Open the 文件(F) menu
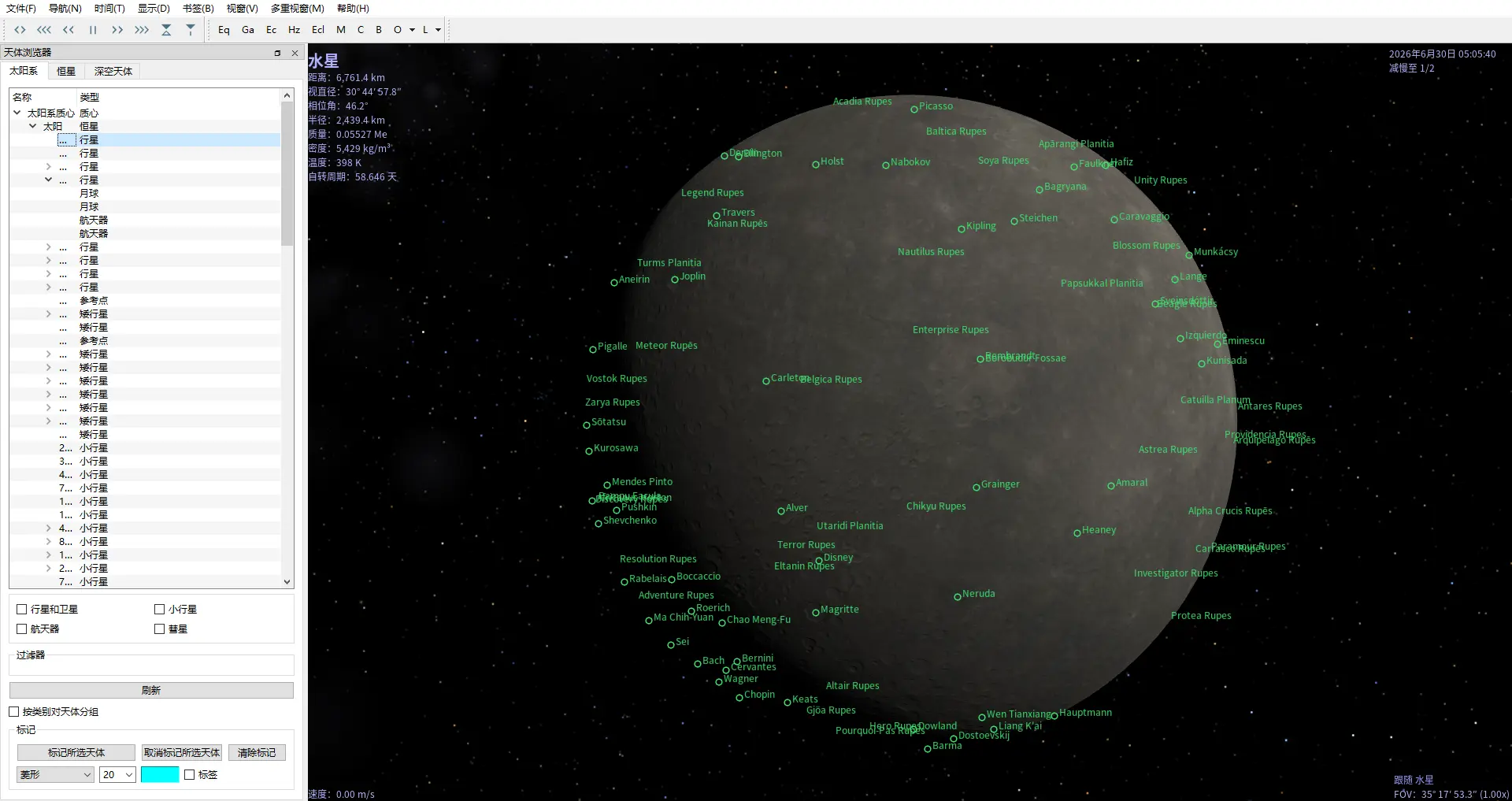 pos(20,9)
